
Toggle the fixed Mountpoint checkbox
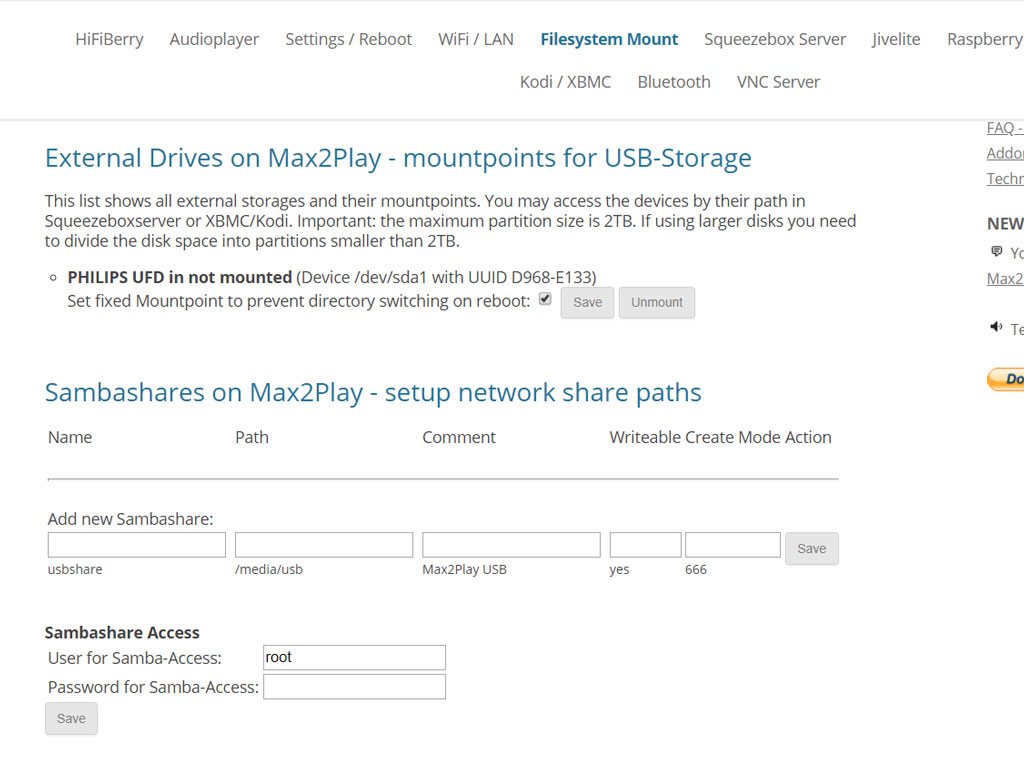(x=545, y=299)
